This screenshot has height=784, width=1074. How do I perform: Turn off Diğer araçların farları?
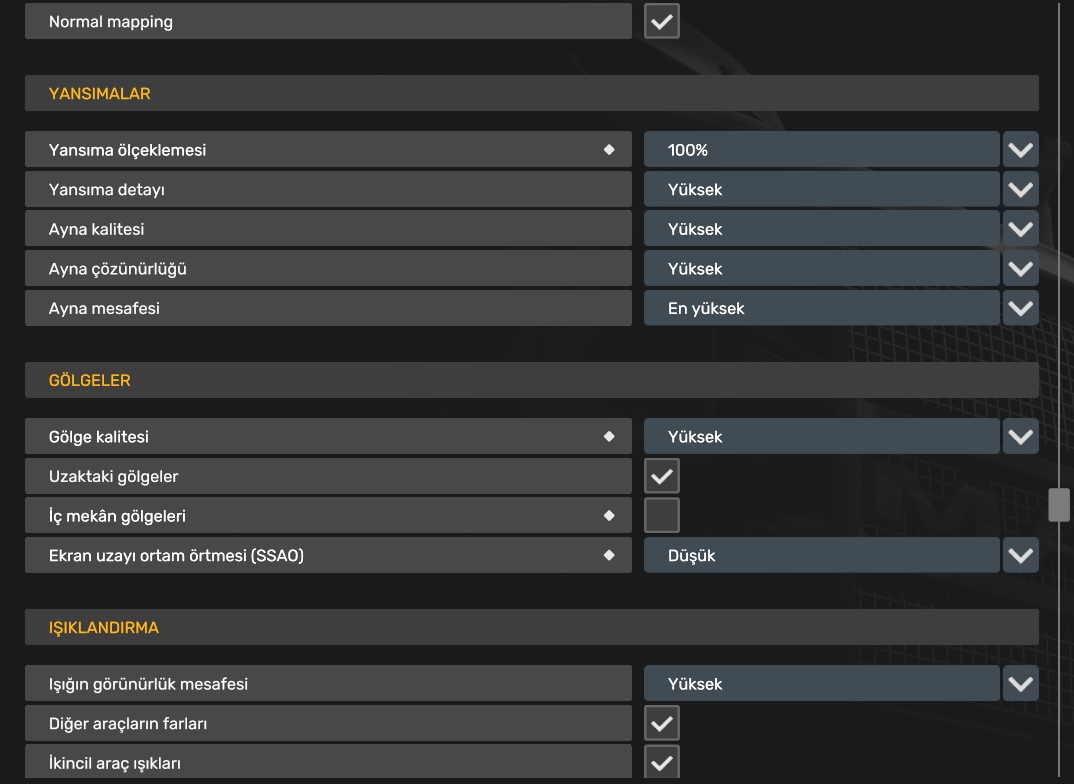click(x=661, y=723)
